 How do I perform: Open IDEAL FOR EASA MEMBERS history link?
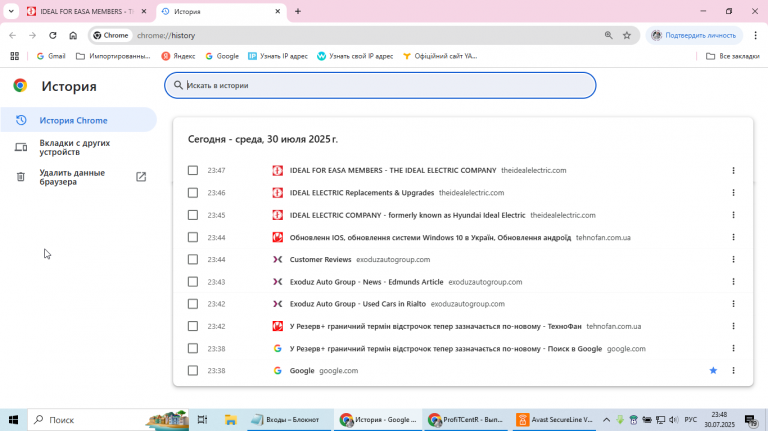393,170
